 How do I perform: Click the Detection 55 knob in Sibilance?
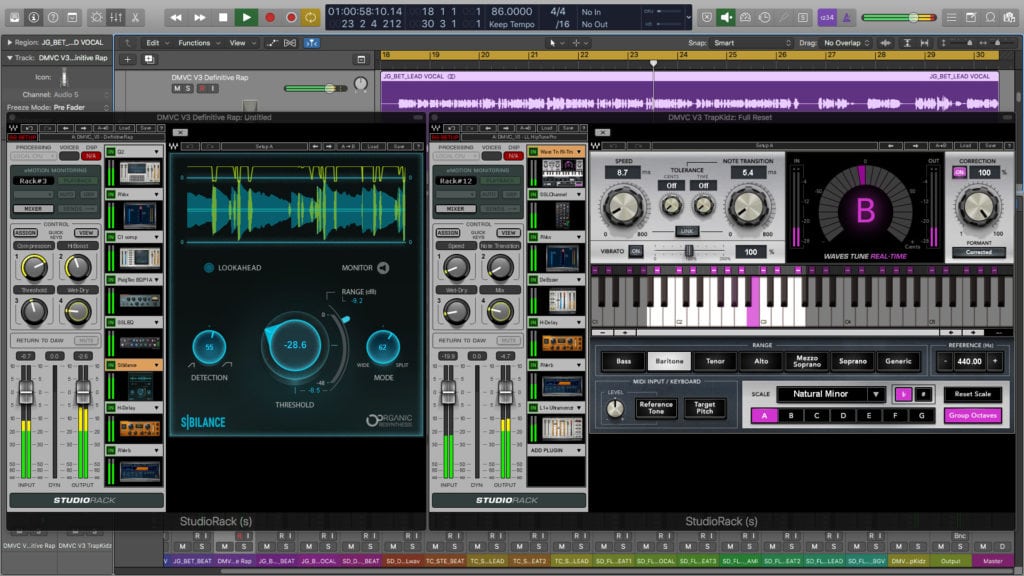tap(209, 347)
